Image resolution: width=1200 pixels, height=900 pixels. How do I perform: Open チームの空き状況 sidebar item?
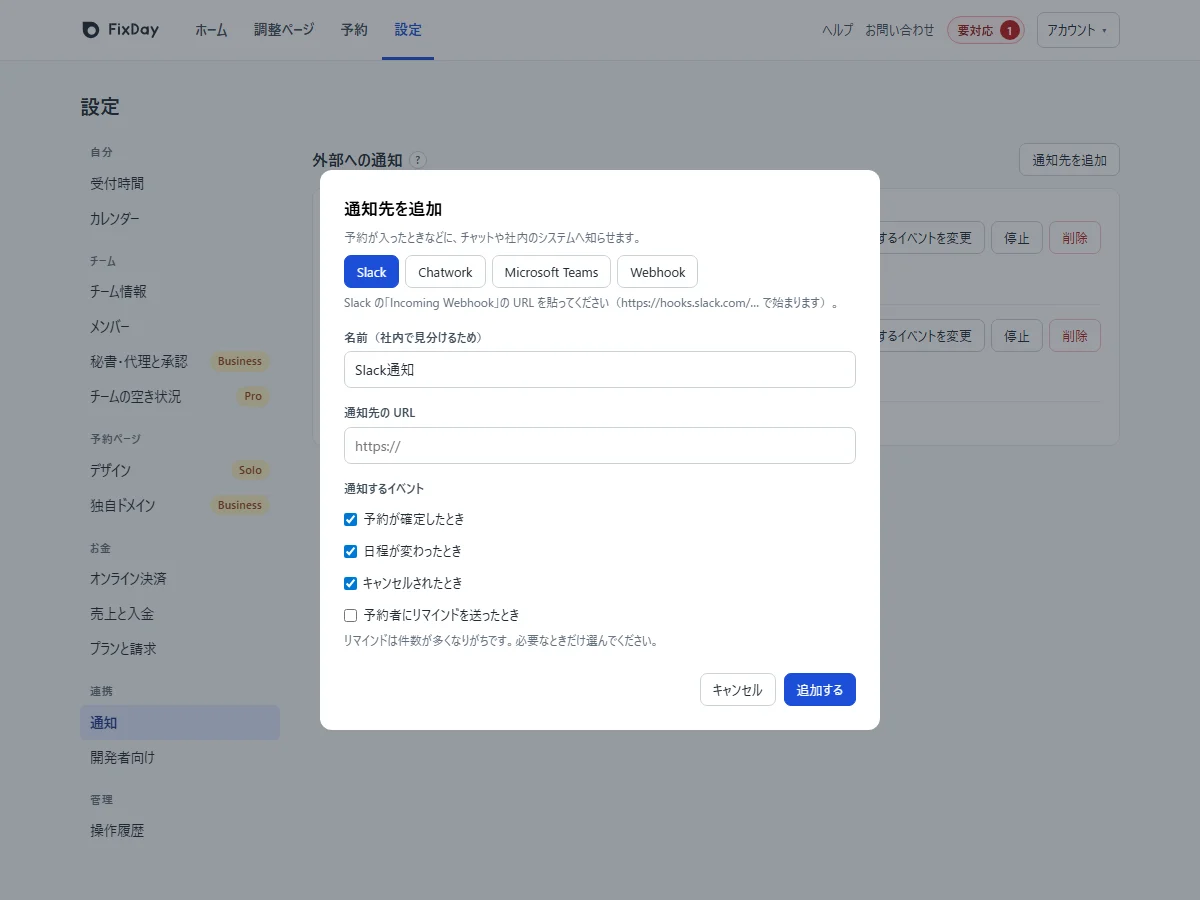(180, 397)
